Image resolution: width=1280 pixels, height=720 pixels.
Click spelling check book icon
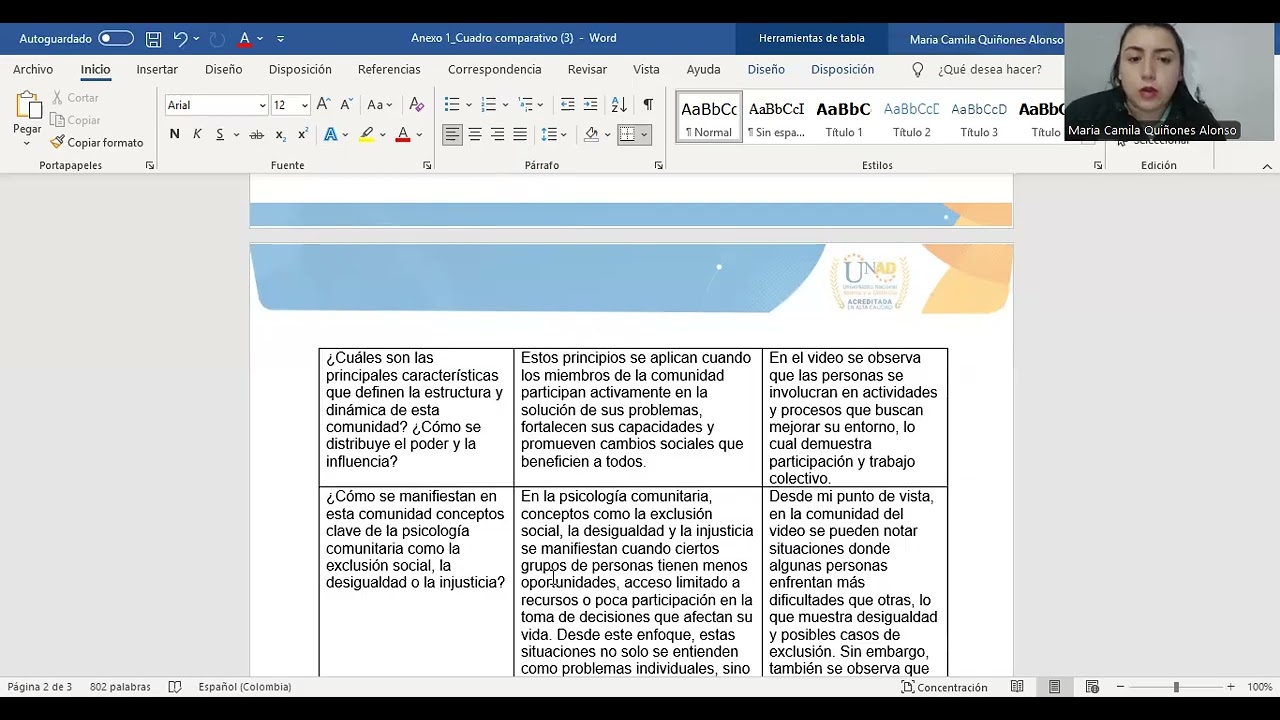pos(175,687)
